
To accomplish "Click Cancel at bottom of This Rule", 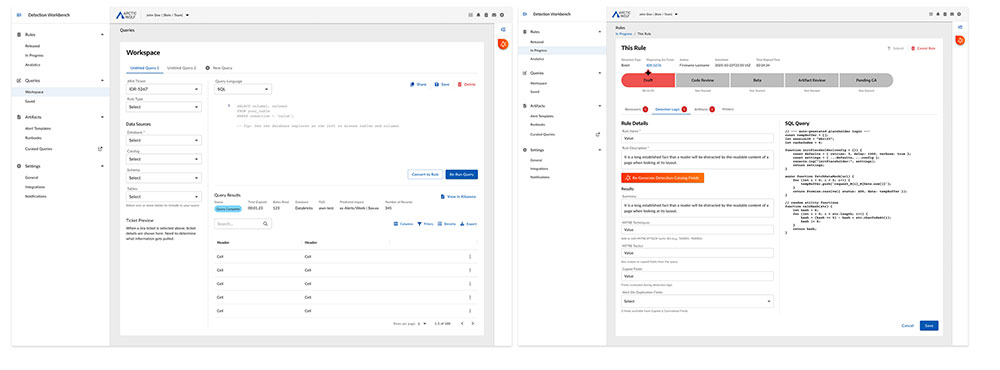I will [908, 325].
